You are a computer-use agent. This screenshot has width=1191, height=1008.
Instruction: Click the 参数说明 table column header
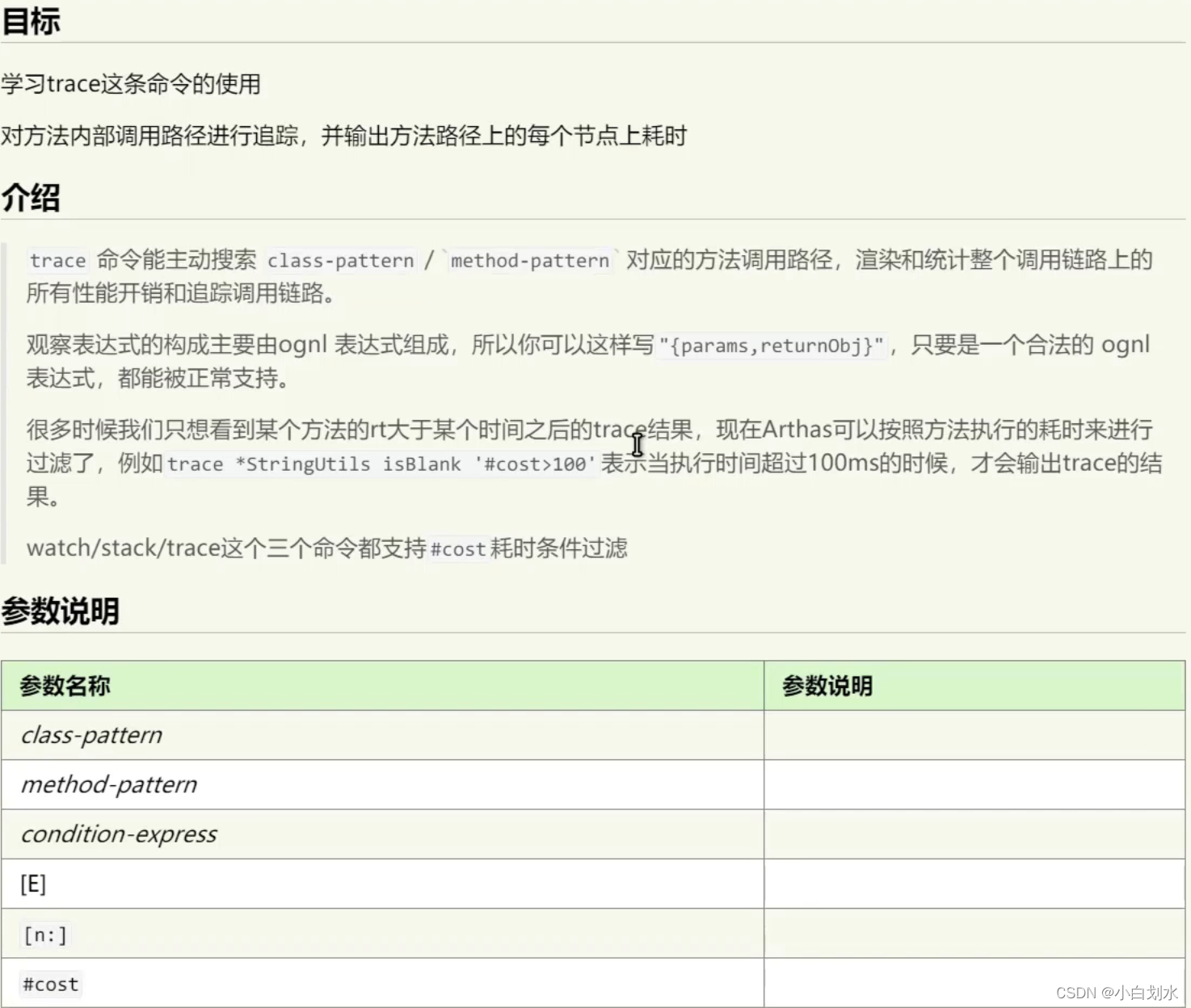point(974,686)
